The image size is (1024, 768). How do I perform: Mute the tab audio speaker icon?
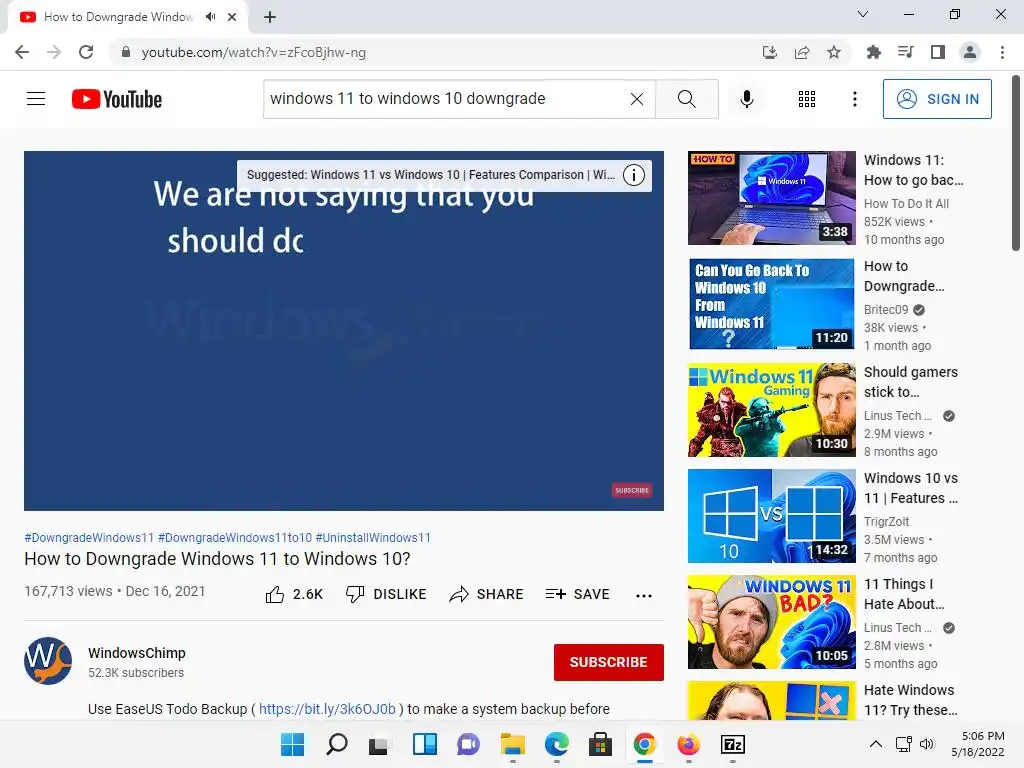point(210,17)
